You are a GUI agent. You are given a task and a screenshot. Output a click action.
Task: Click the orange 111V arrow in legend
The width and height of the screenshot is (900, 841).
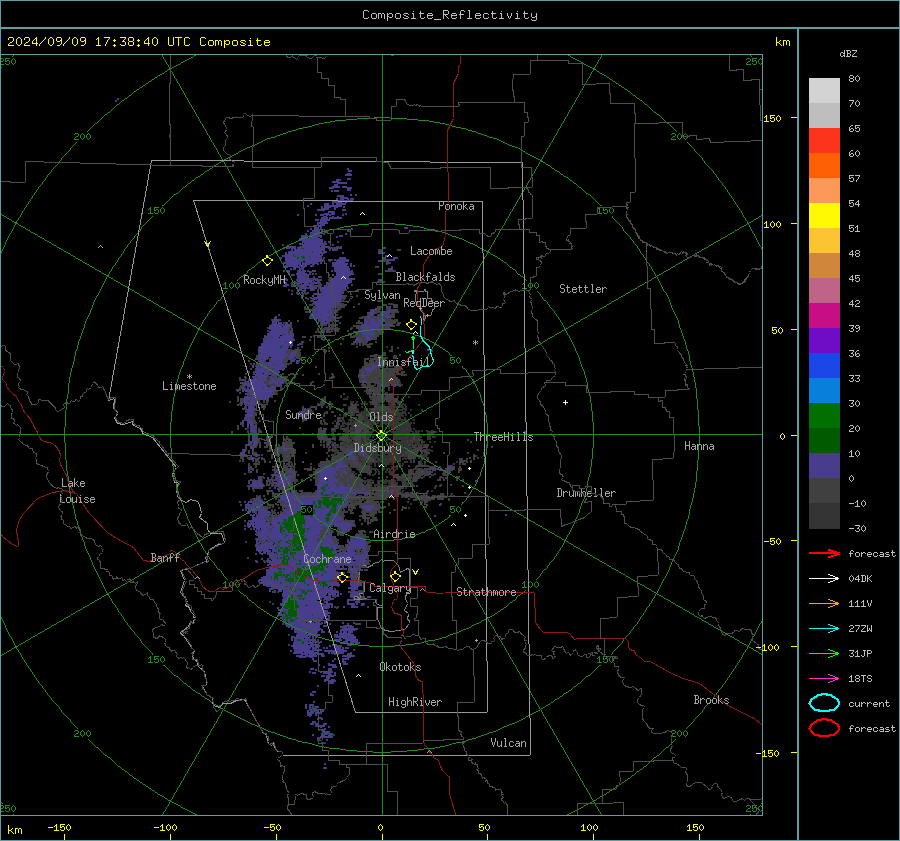(824, 603)
